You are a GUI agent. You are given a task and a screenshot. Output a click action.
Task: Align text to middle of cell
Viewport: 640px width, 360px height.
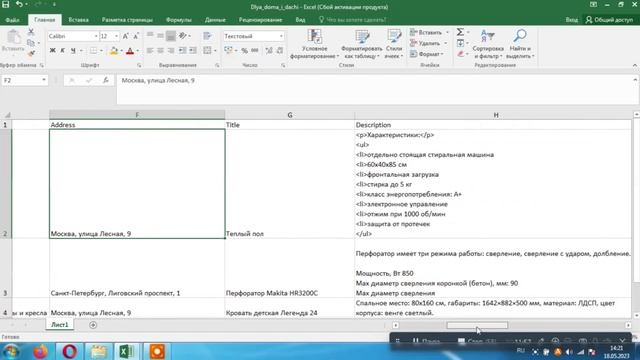pos(160,36)
